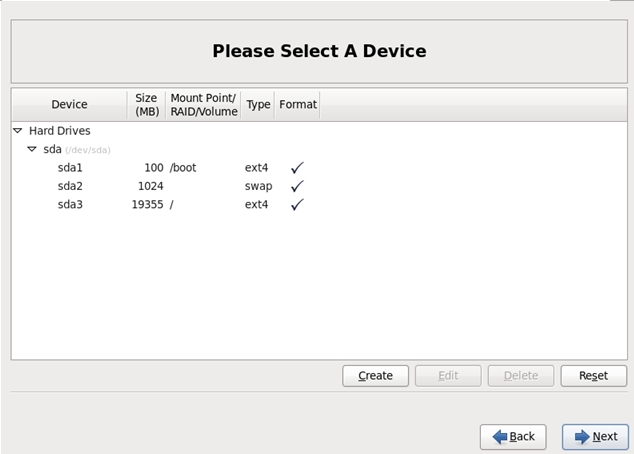Click the format checkmark for sda3
Screen dimensions: 634x454
(297, 205)
